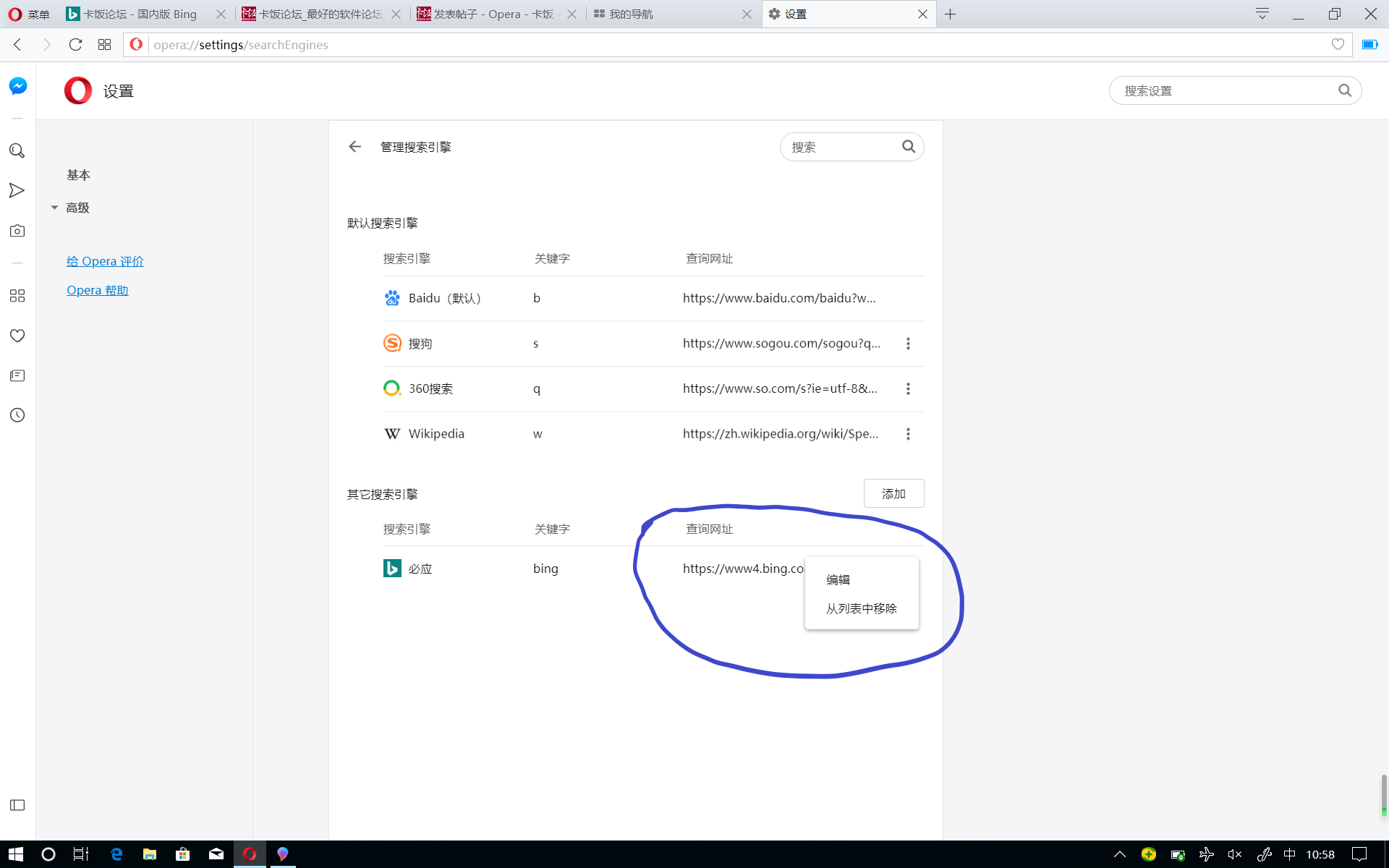Select 从列表中移除 menu entry

[x=861, y=608]
